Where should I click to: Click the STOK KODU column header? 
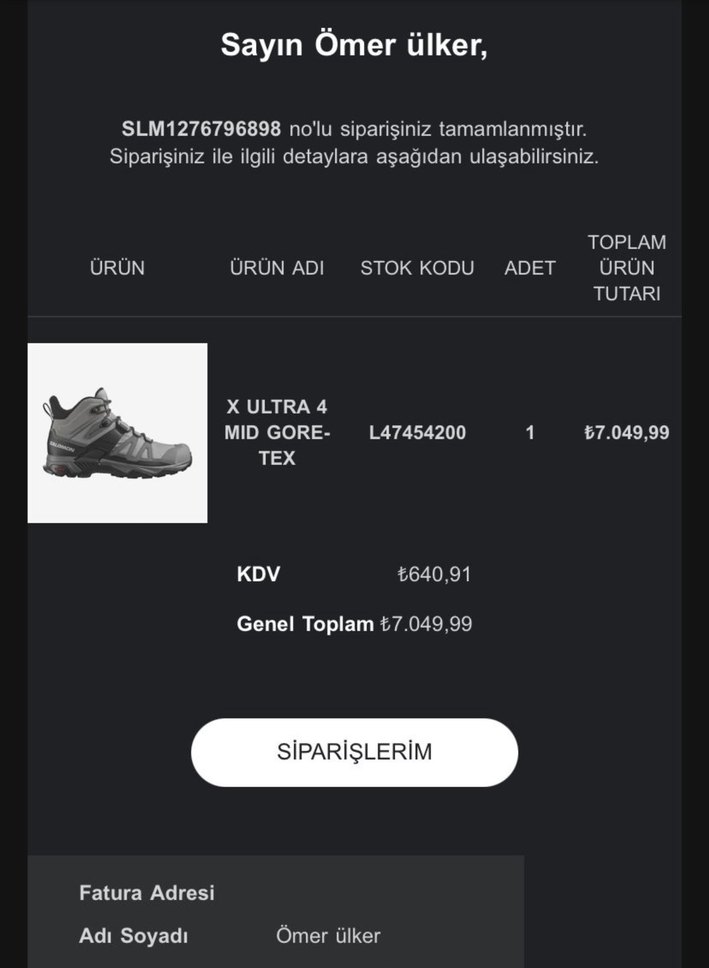point(417,268)
